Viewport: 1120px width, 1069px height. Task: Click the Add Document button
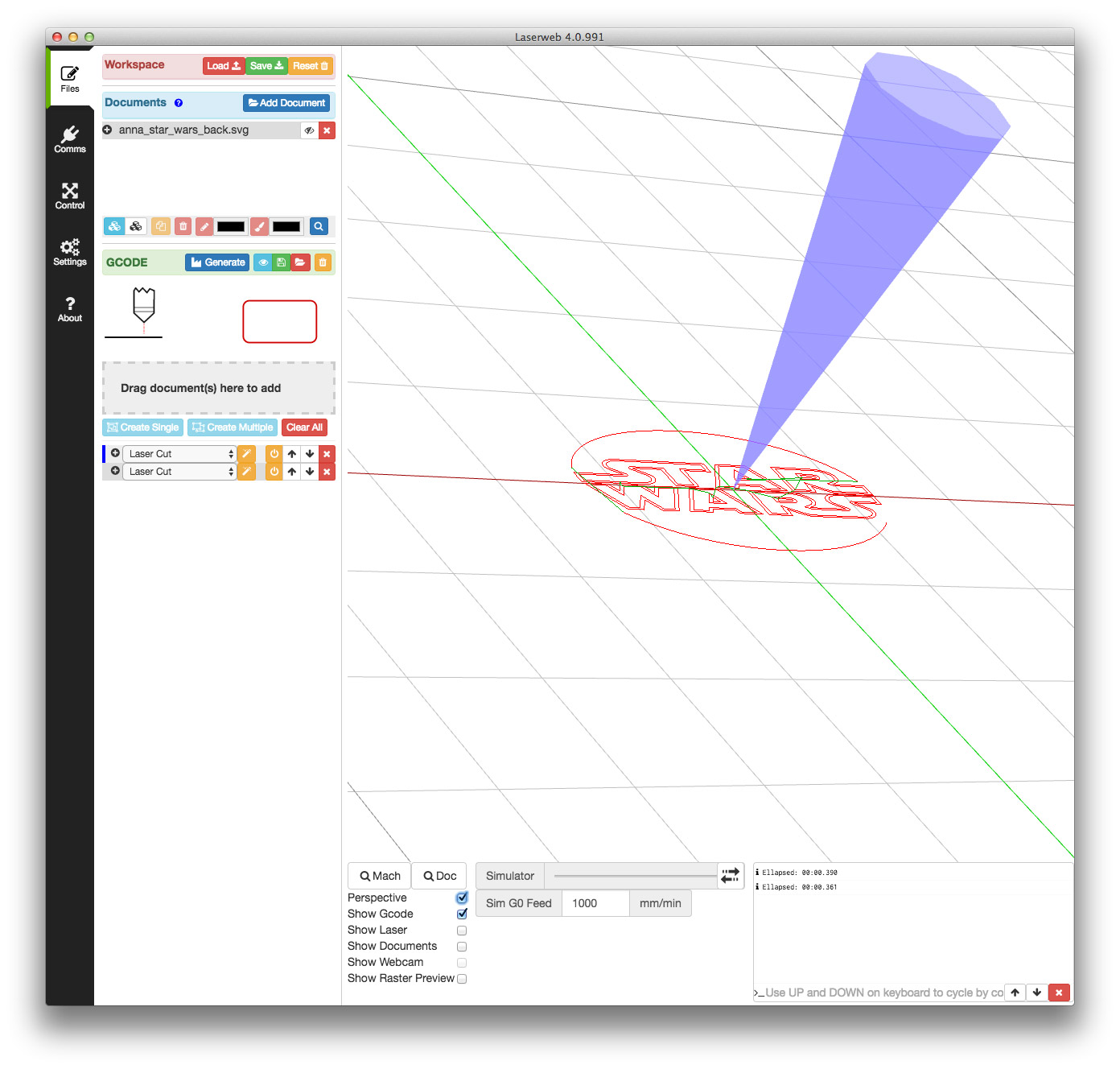pos(286,103)
